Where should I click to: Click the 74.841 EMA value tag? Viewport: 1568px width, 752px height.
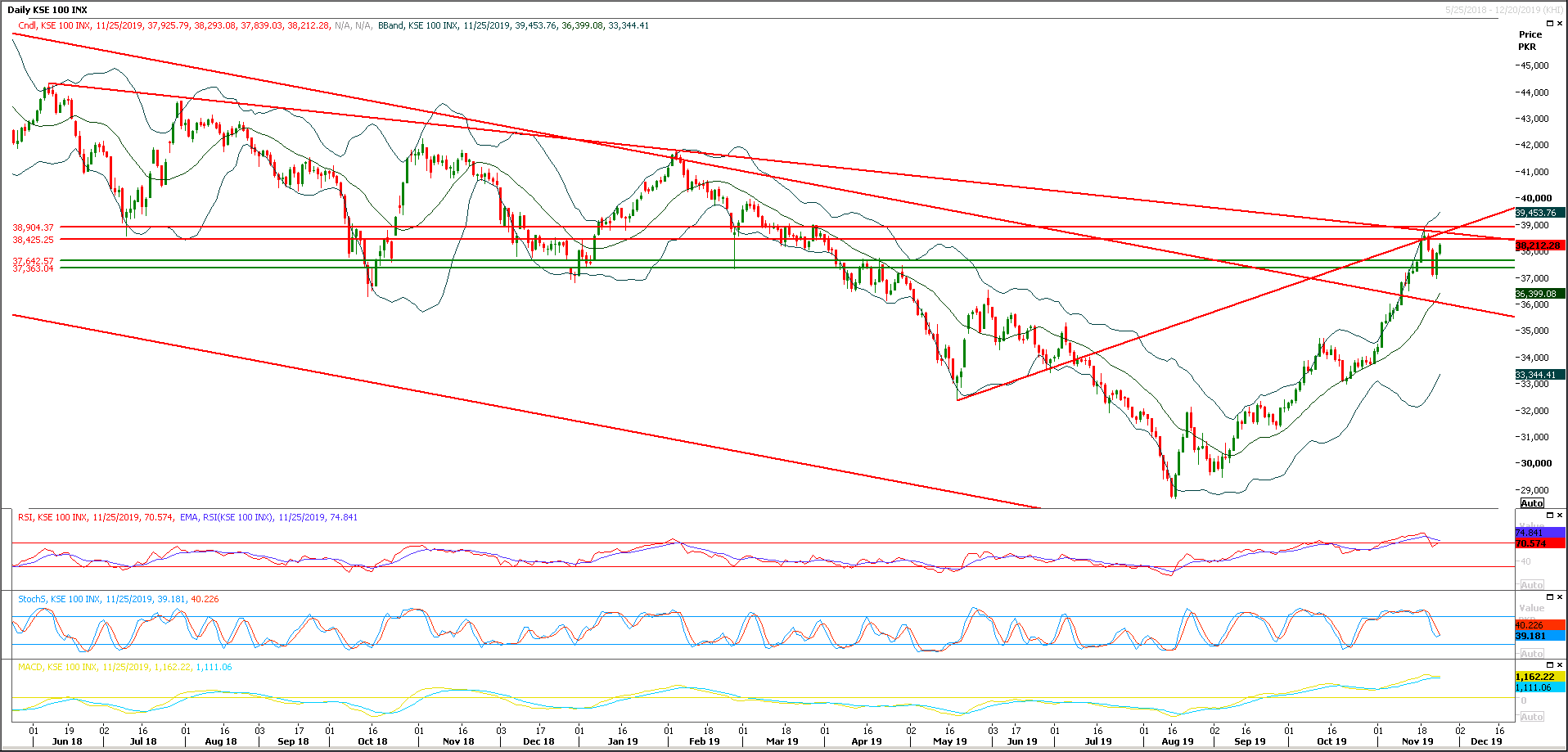(x=1540, y=533)
